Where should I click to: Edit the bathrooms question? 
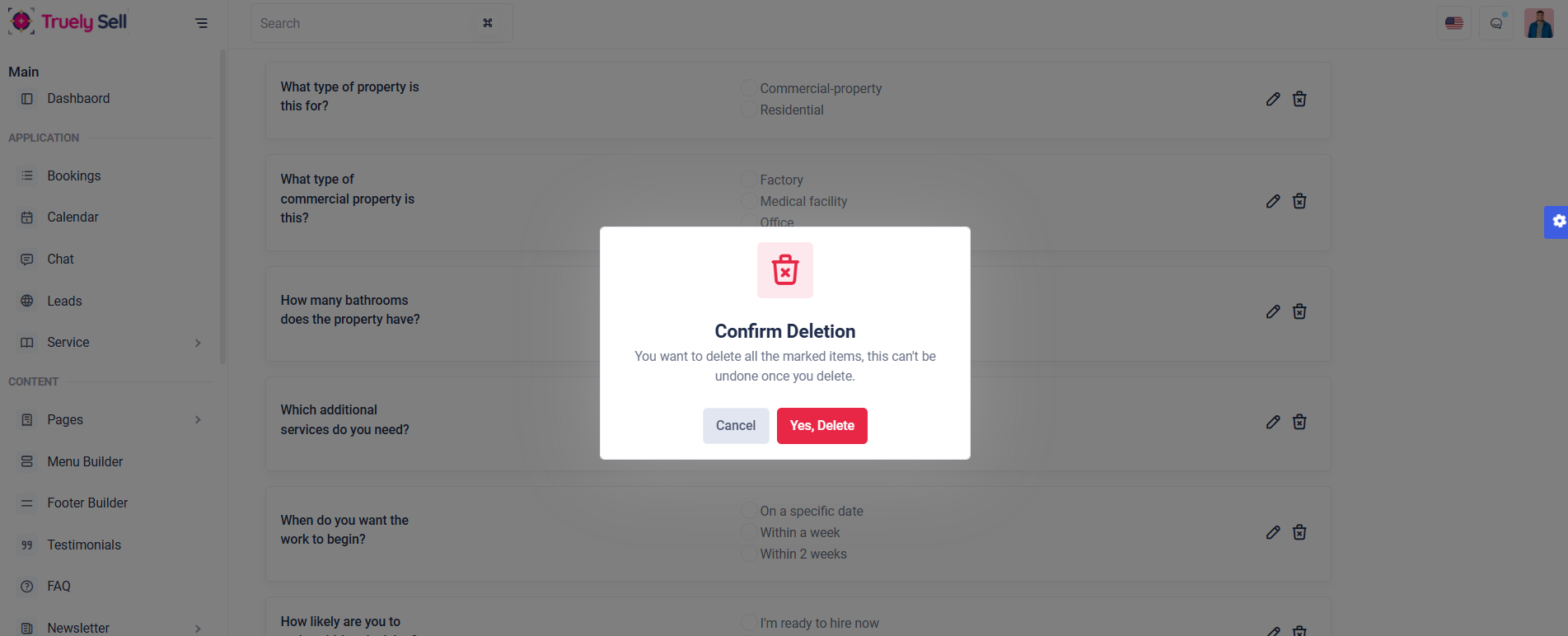point(1273,311)
